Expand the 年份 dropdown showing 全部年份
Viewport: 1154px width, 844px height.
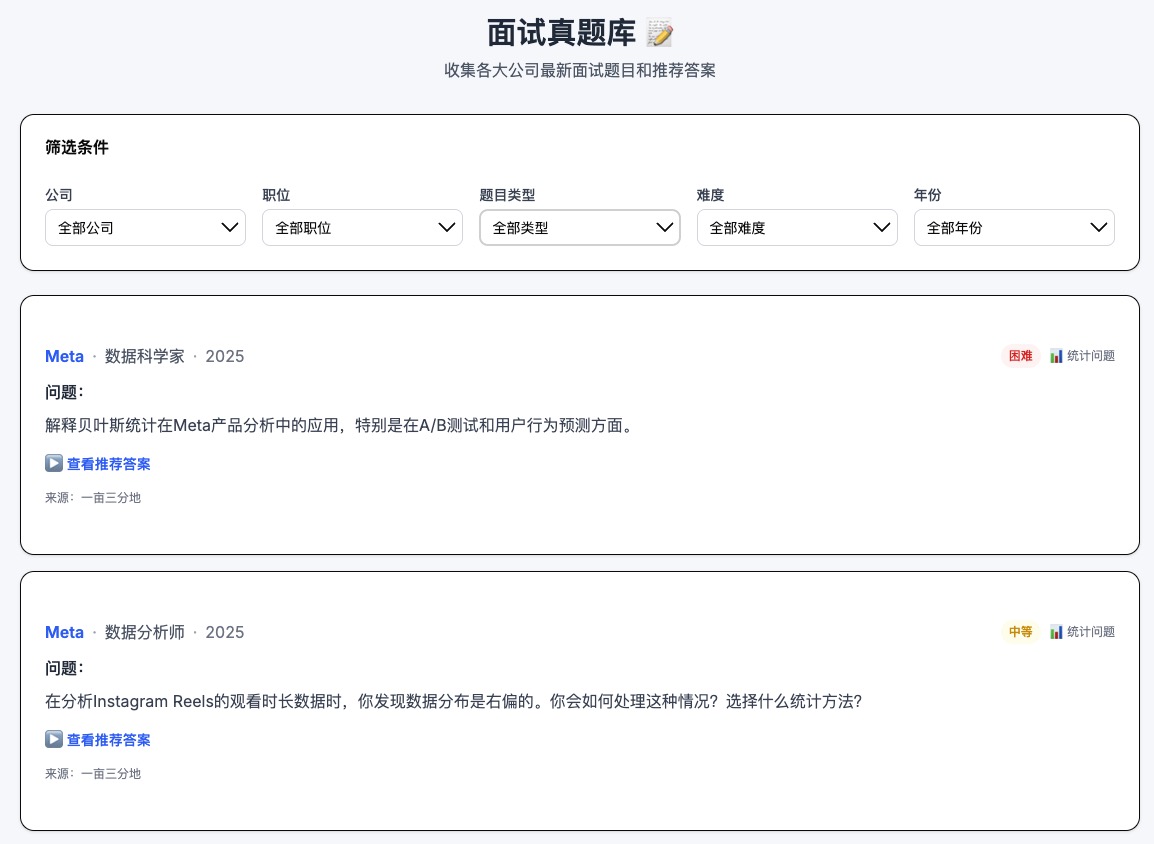[x=1014, y=227]
